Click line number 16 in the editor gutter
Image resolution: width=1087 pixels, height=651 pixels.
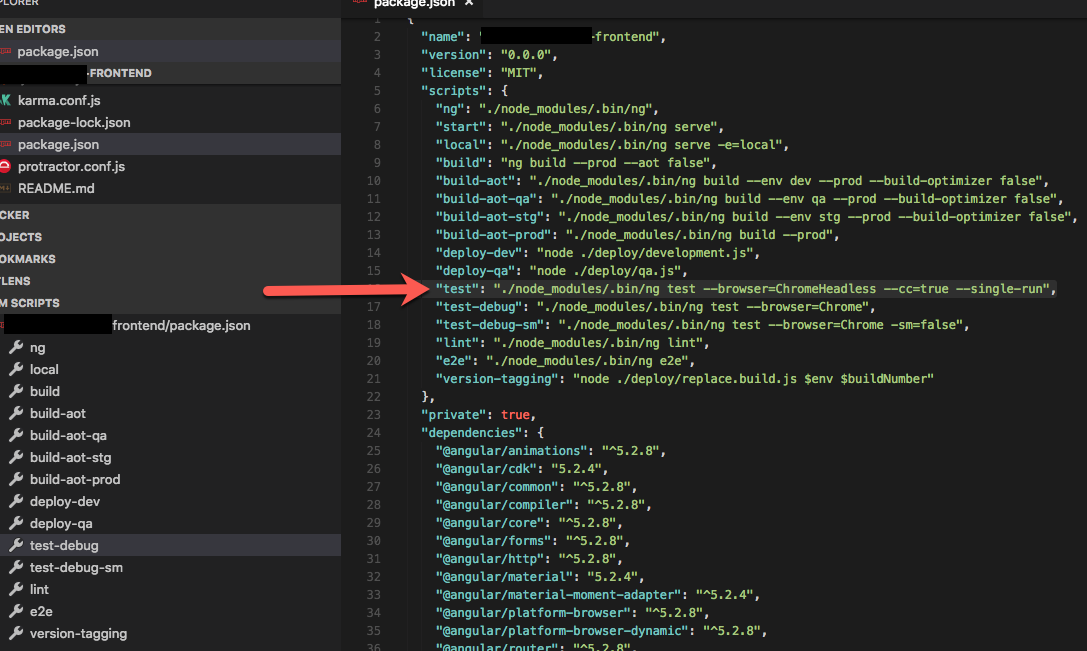pos(374,288)
